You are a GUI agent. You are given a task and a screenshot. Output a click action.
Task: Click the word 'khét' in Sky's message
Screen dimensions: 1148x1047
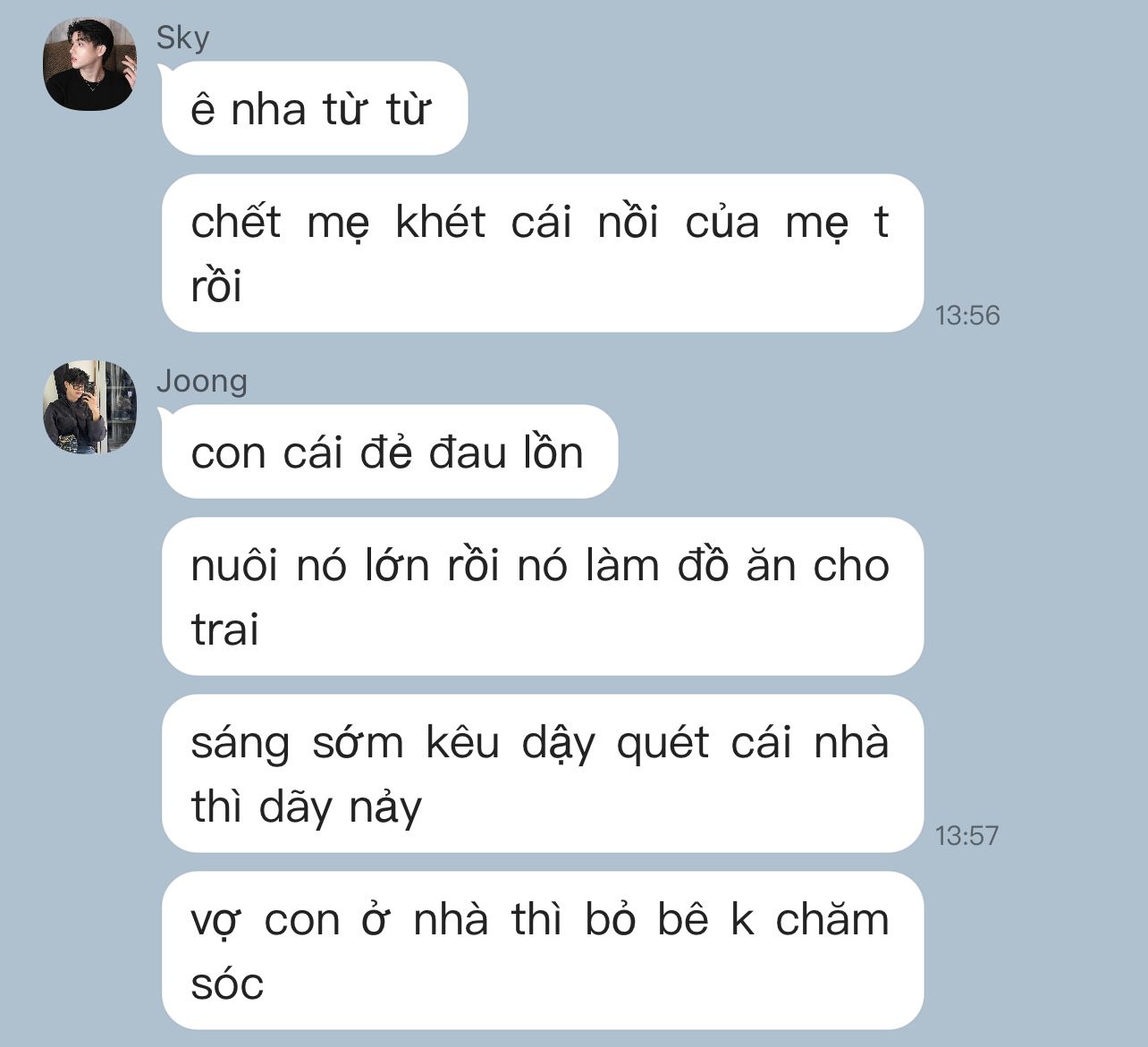(x=440, y=222)
